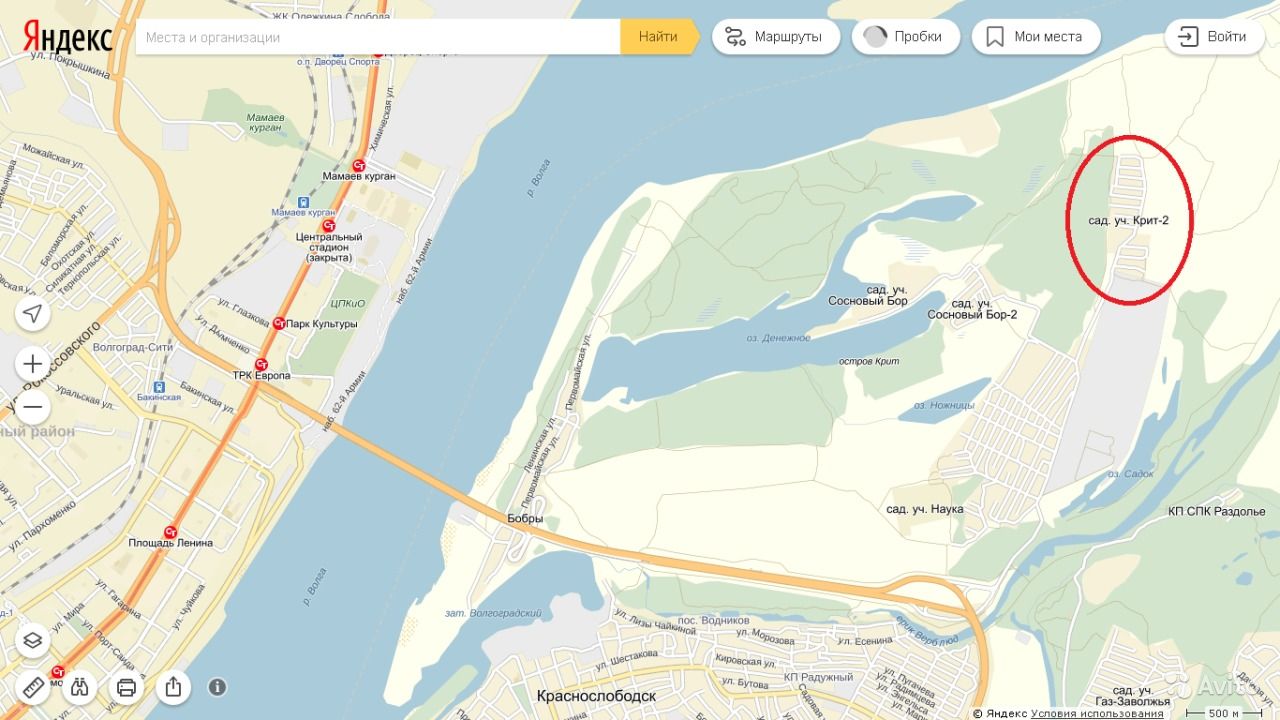Image resolution: width=1280 pixels, height=720 pixels.
Task: Open street panoramas via binoculars icon
Action: [x=80, y=687]
